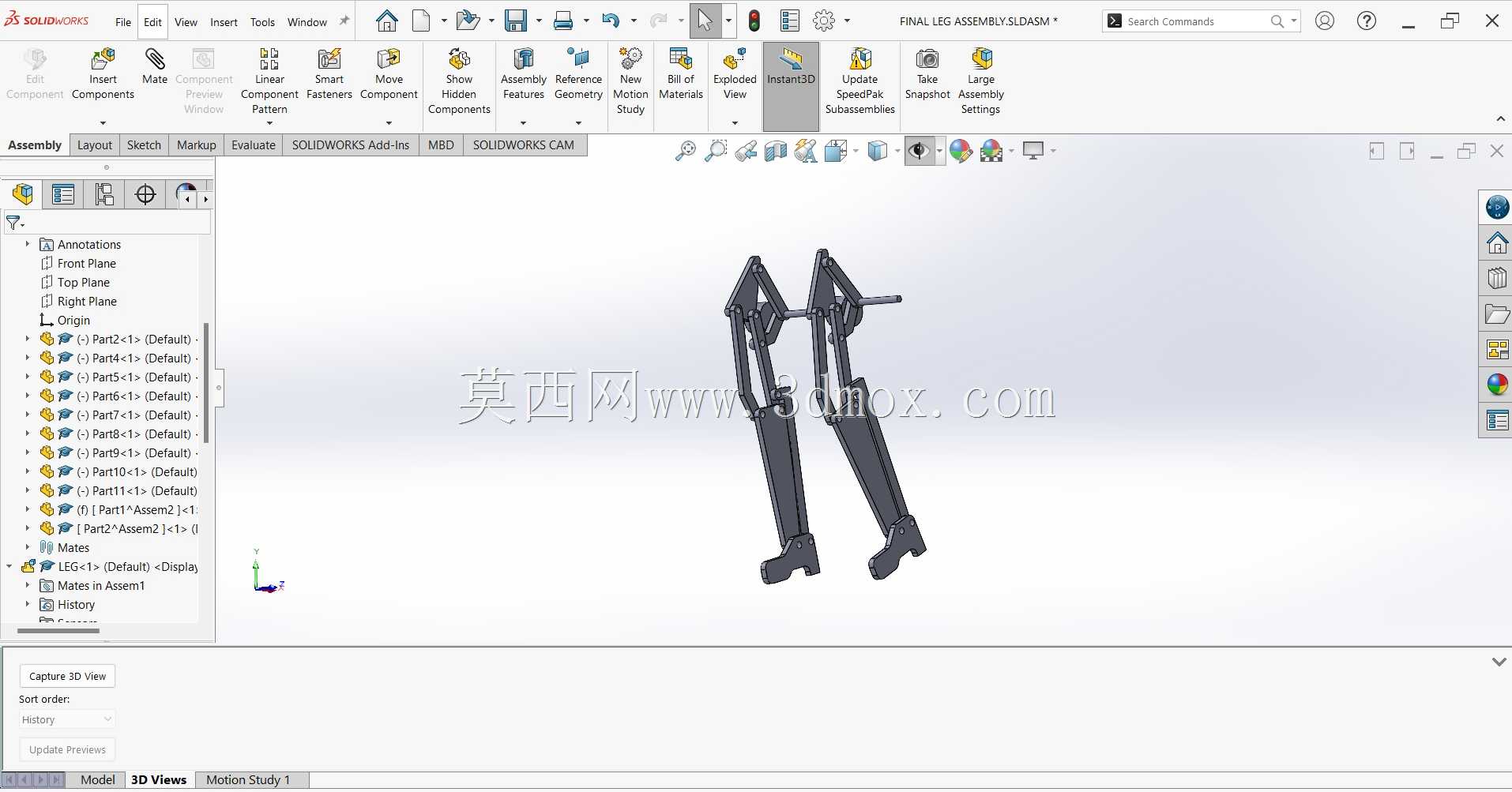The width and height of the screenshot is (1512, 792).
Task: Collapse the bottom pane chevron
Action: tap(1499, 662)
